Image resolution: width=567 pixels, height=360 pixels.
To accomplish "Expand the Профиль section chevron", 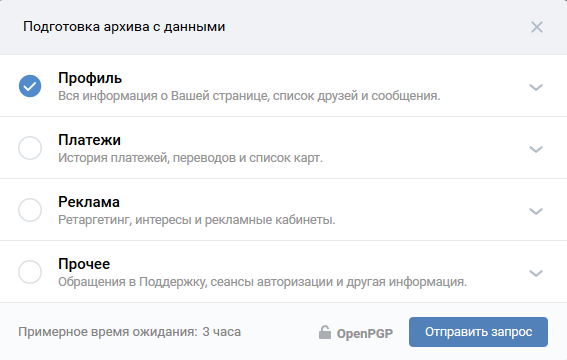I will click(x=536, y=87).
